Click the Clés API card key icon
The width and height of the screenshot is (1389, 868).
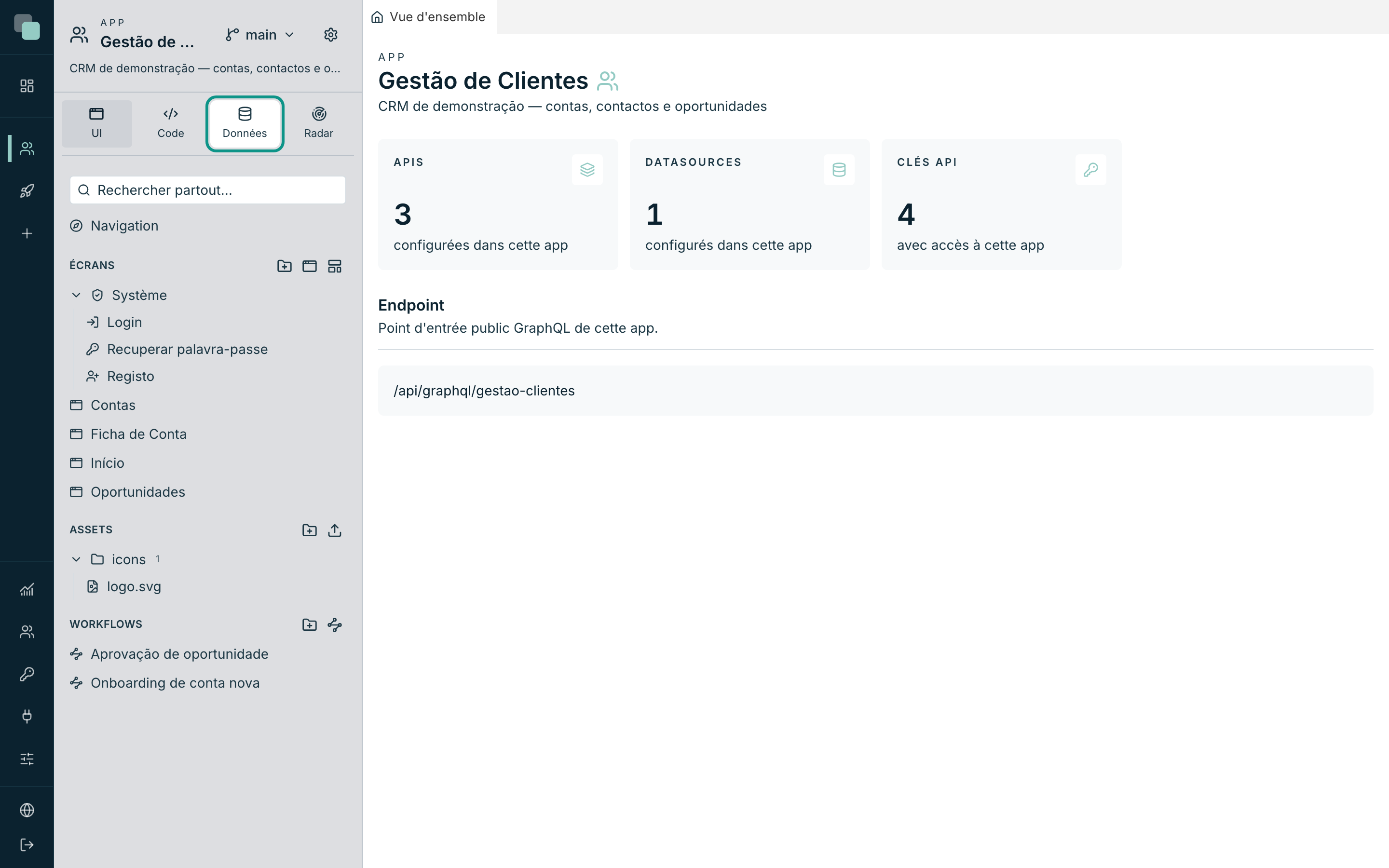point(1090,170)
